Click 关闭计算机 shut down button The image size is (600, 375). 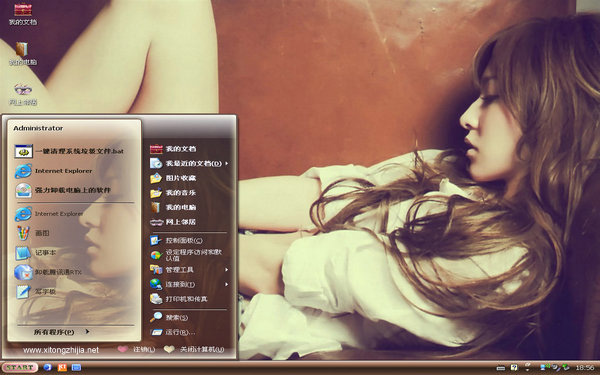[x=194, y=349]
